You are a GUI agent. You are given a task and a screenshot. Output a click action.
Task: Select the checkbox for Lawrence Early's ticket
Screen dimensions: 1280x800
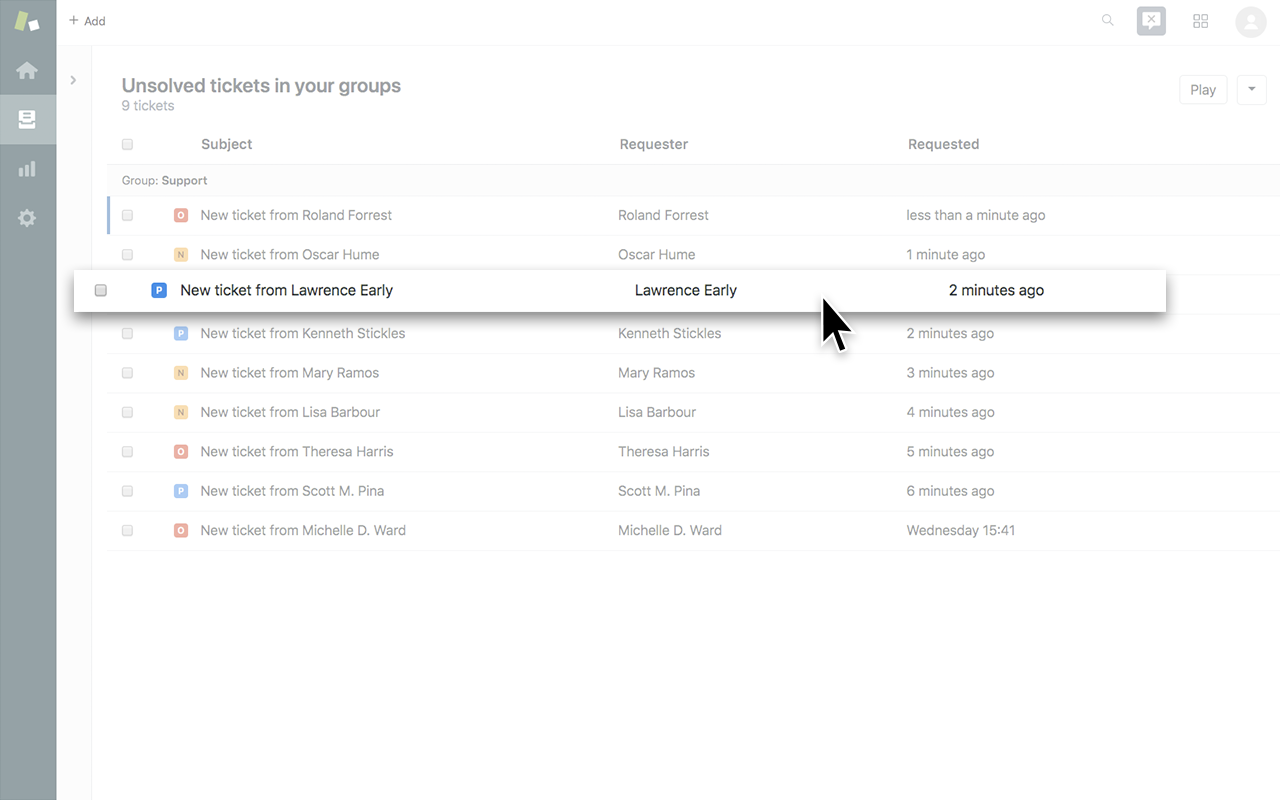tap(100, 290)
